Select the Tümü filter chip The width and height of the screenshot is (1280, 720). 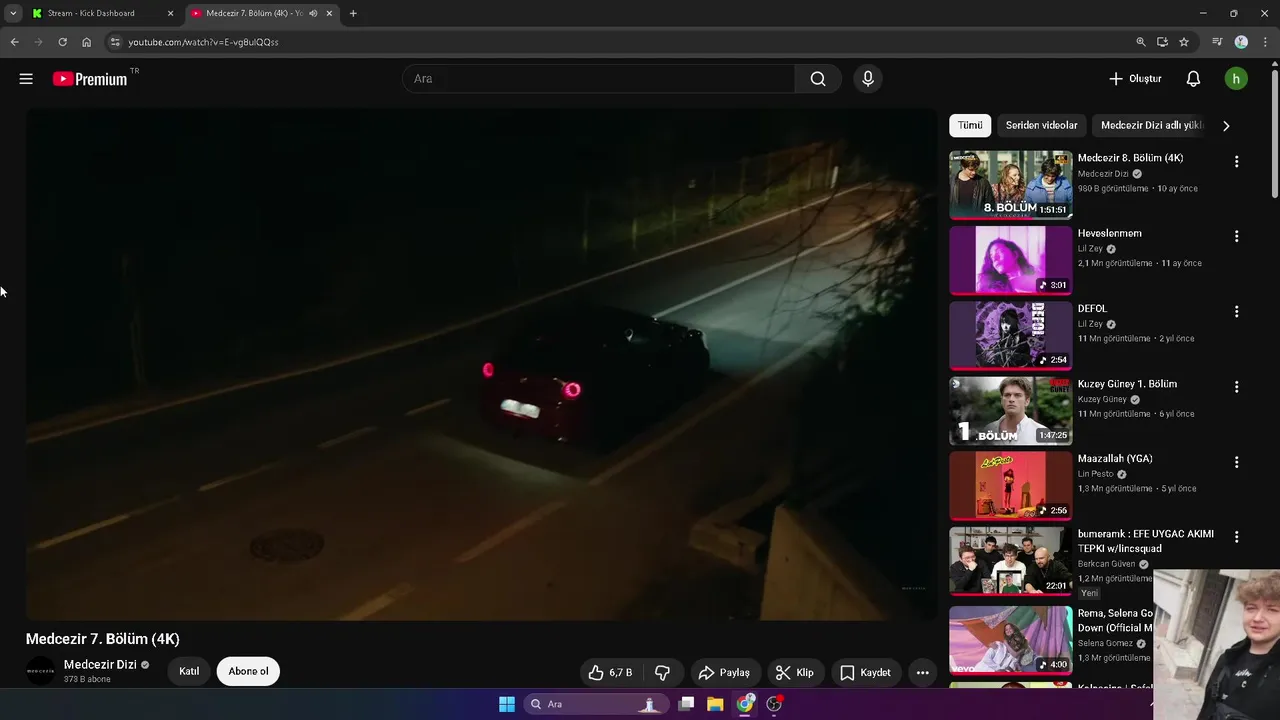pos(970,125)
